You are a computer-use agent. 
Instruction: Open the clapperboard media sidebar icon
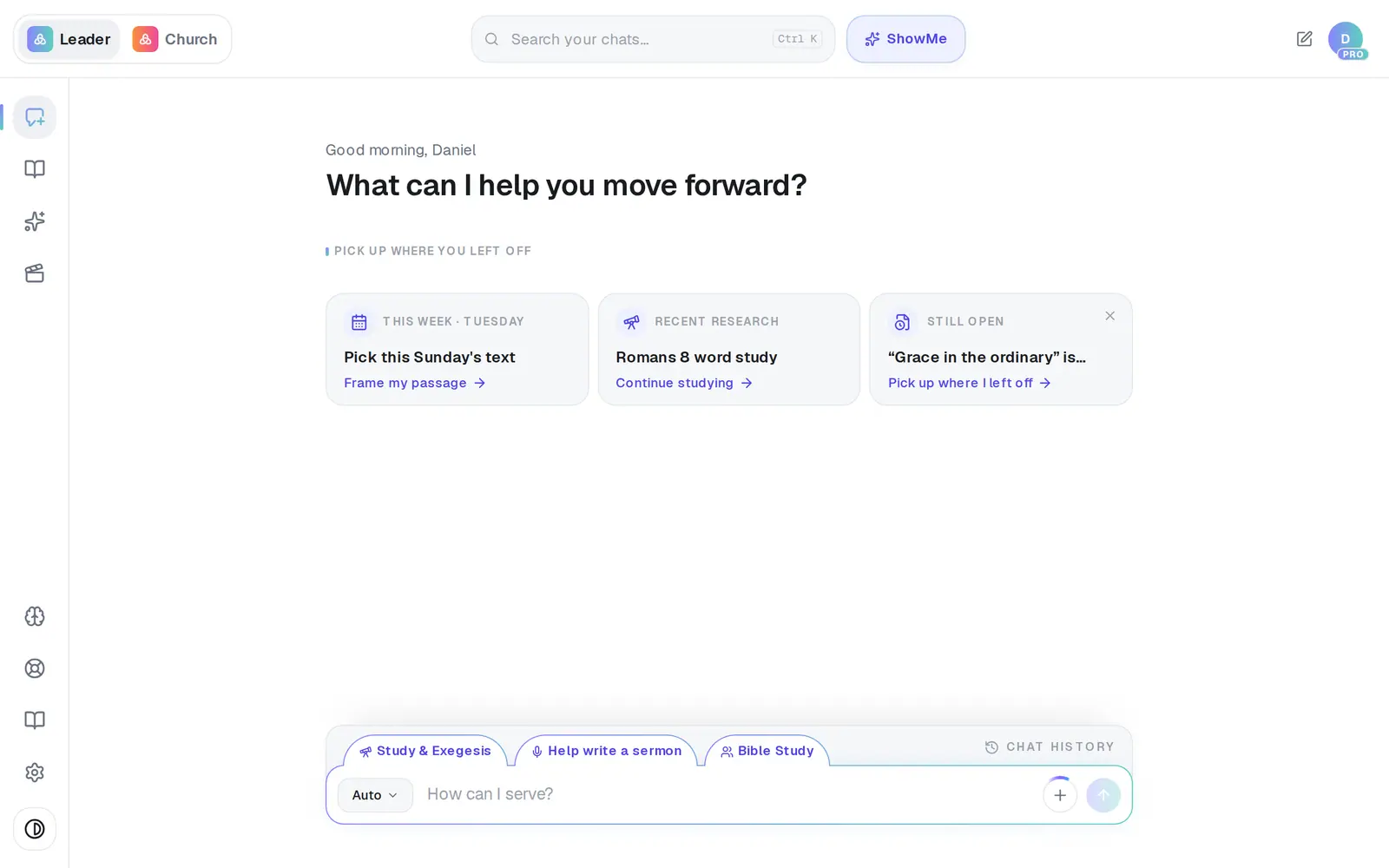click(x=35, y=273)
